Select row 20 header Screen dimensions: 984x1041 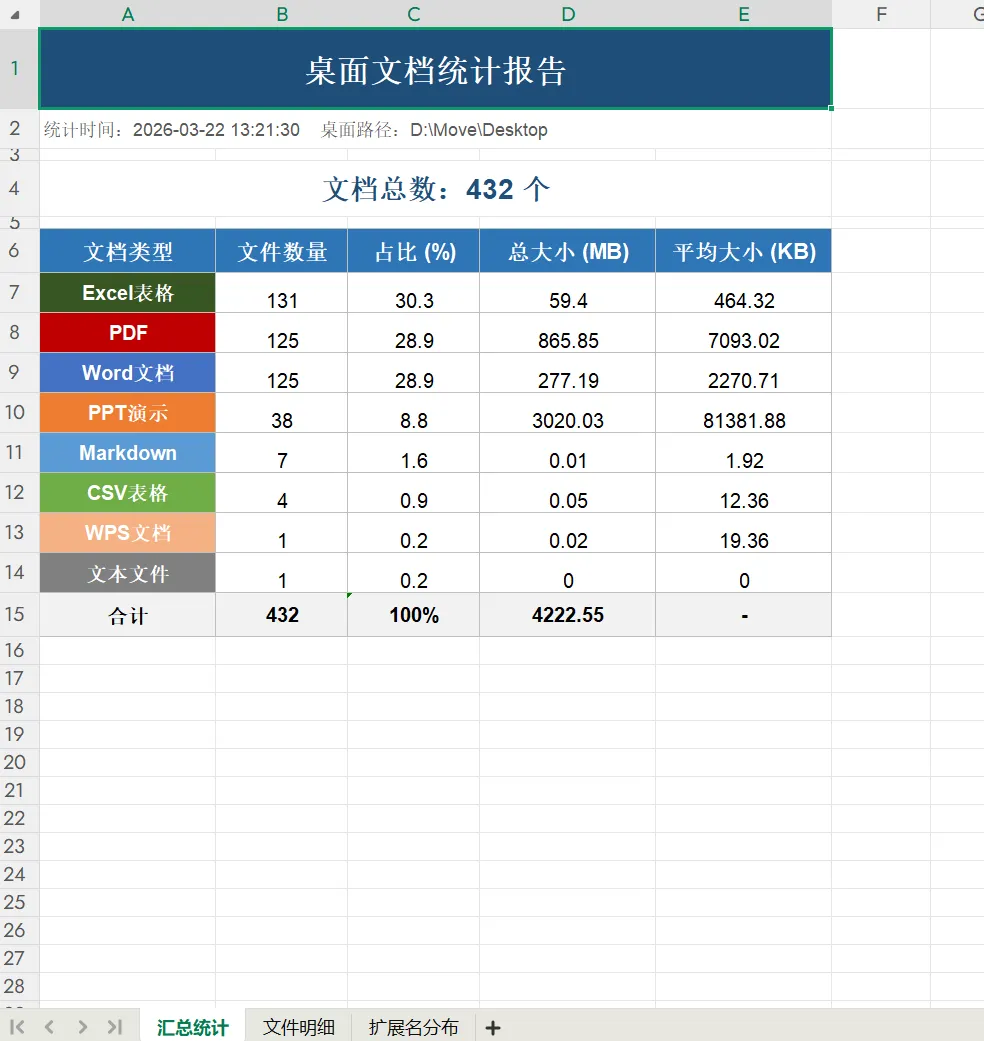(x=19, y=762)
